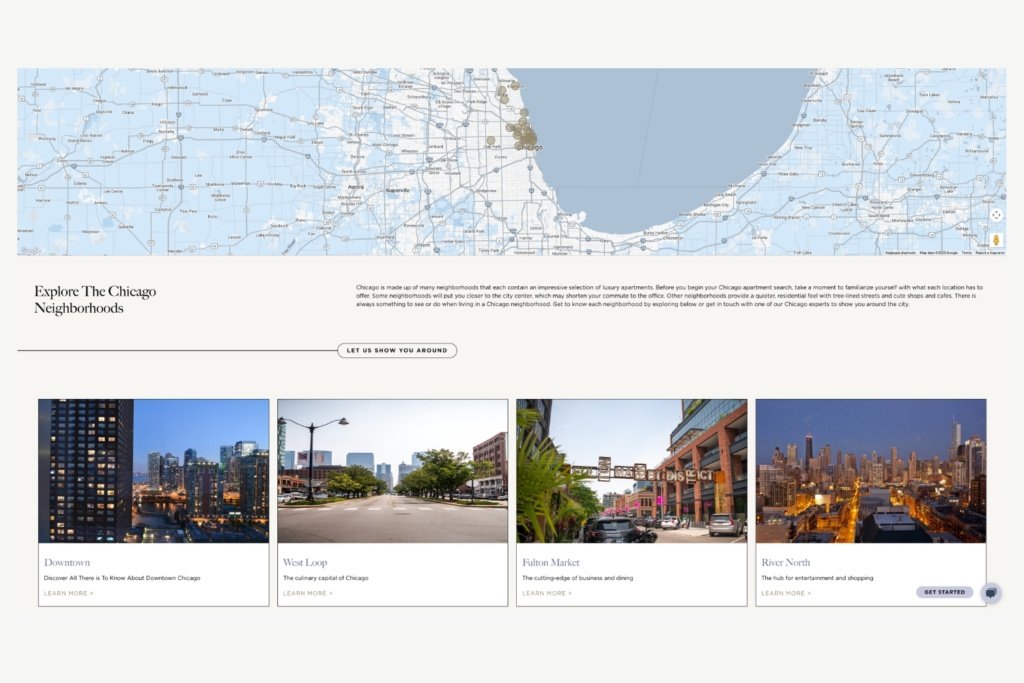Select the map marker beside Oak Park

[490, 140]
